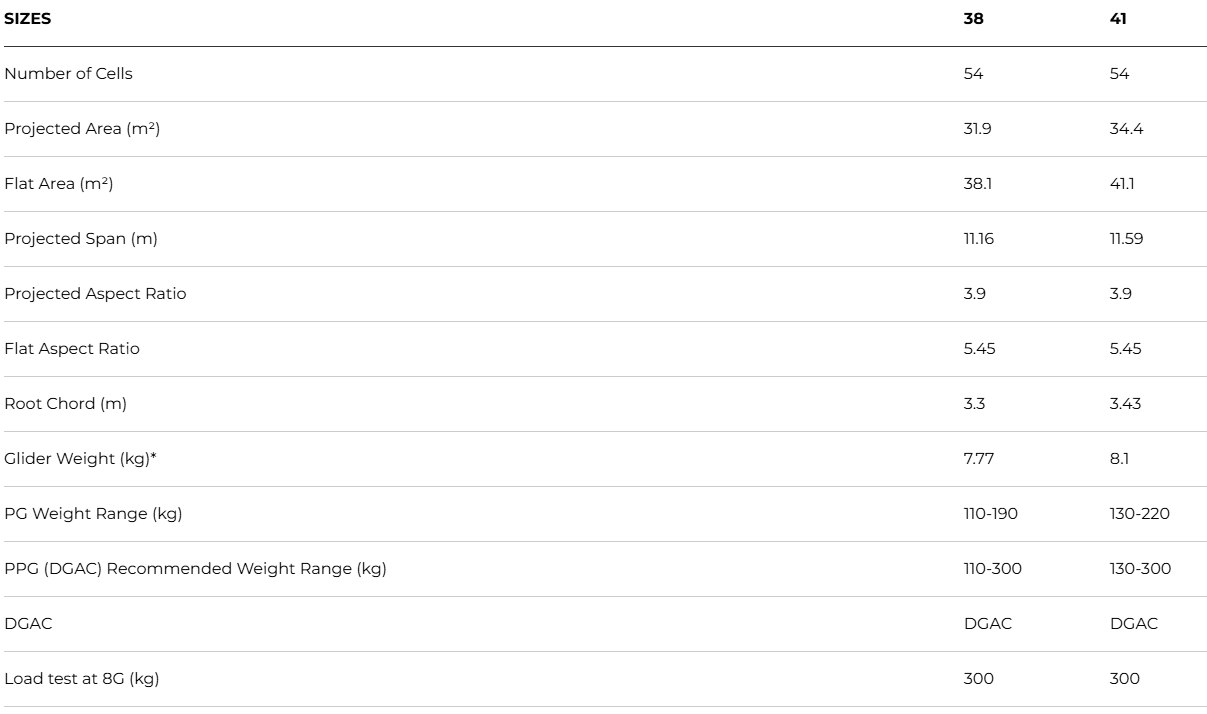Click the Projected Span value 11.59
1207x714 pixels.
[x=1125, y=239]
